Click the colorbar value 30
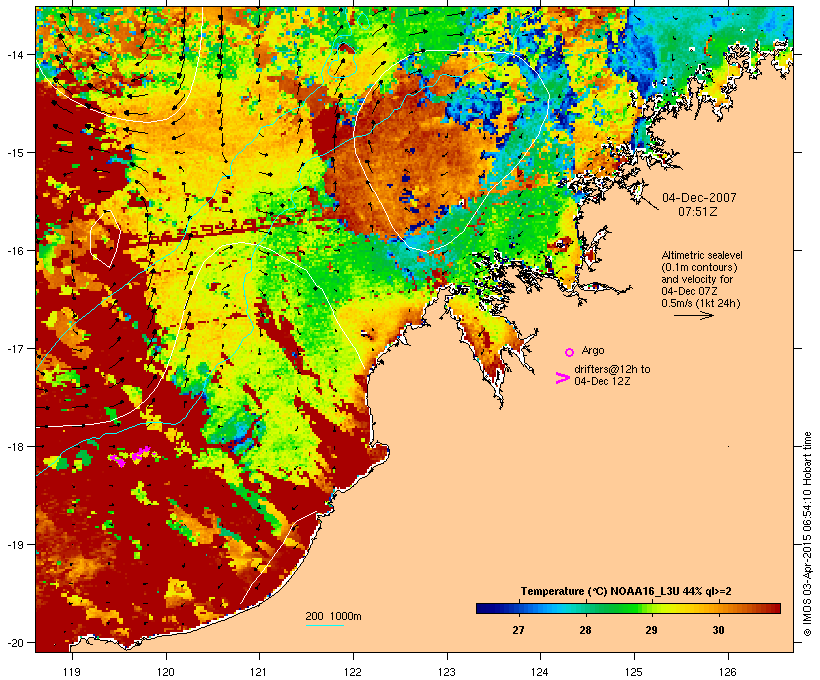This screenshot has height=680, width=820. 718,630
